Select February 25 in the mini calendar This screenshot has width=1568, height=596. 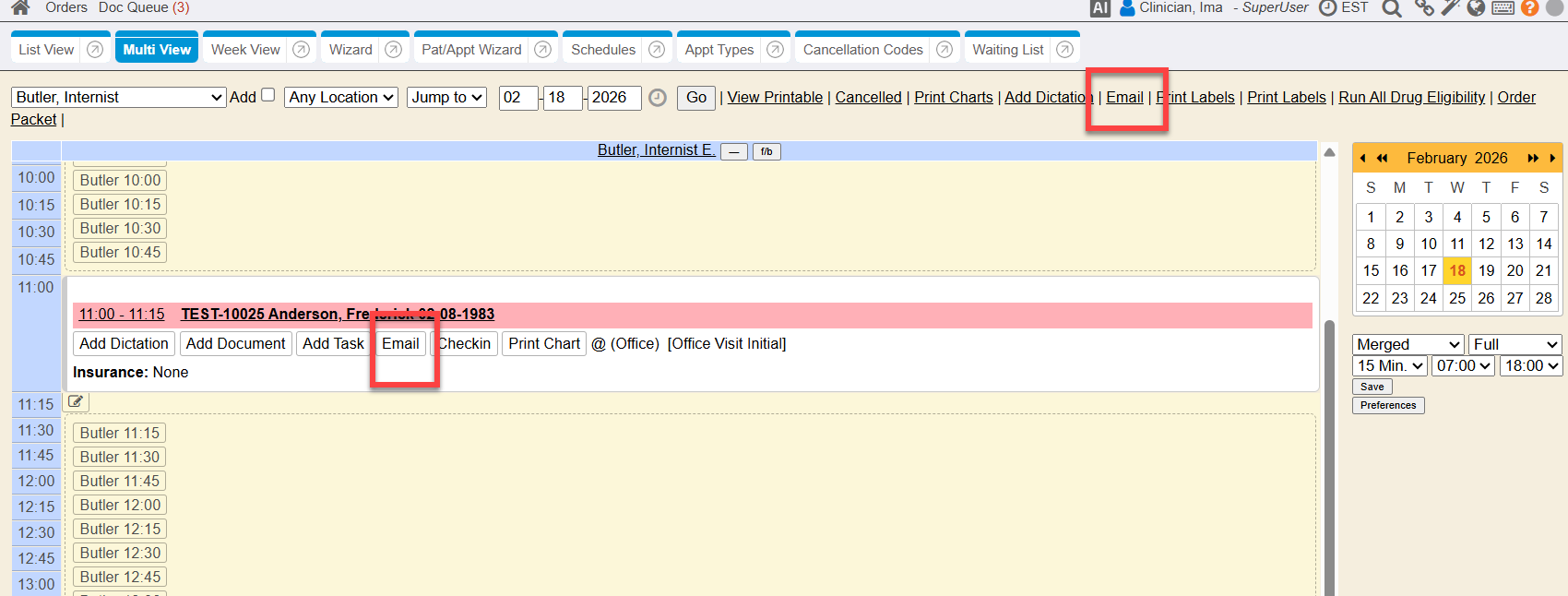[1457, 298]
